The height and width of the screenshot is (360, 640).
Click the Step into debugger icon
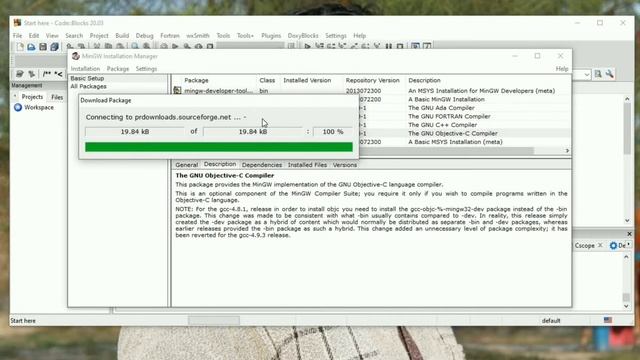pyautogui.click(x=342, y=47)
